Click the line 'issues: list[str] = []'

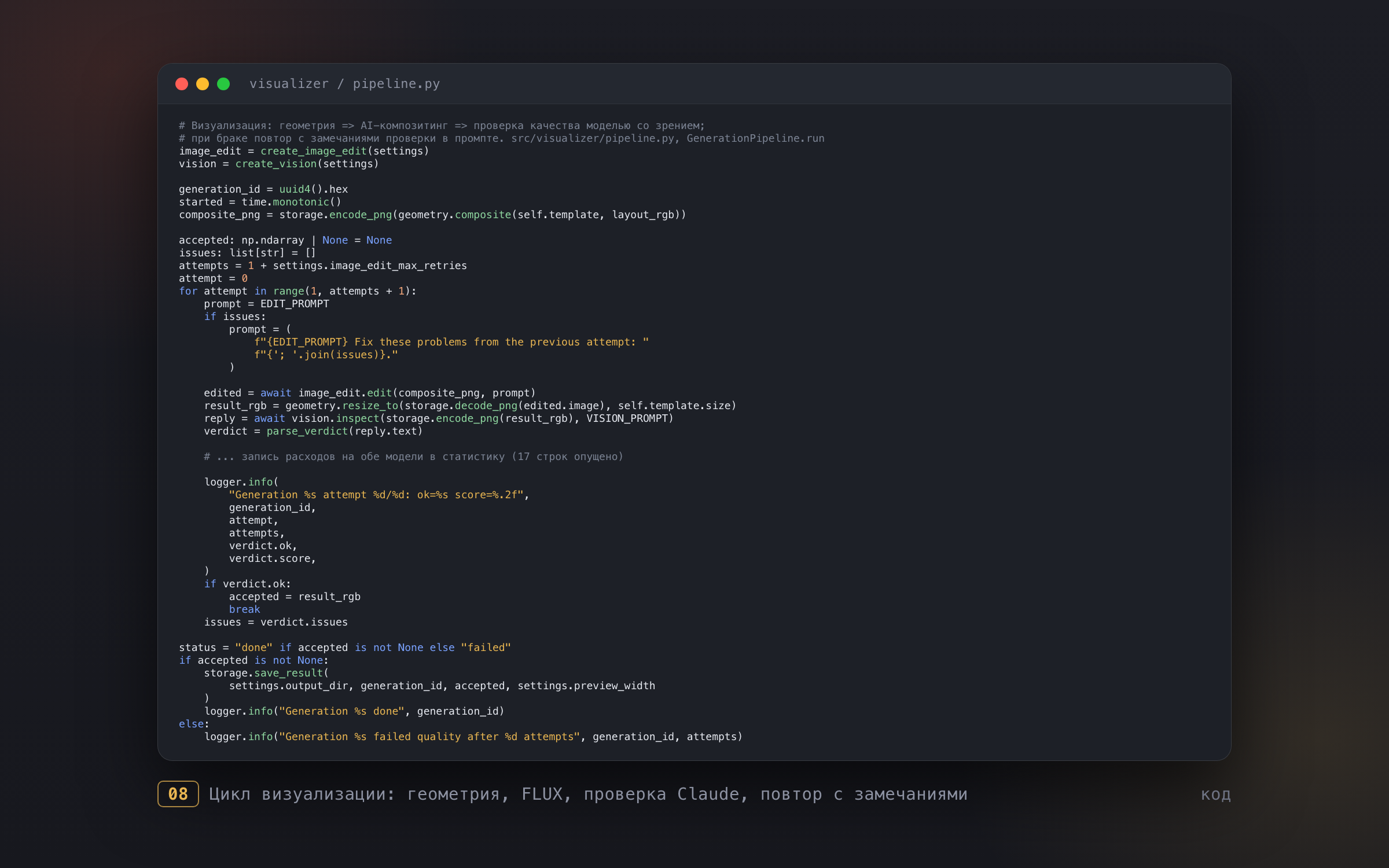coord(247,253)
